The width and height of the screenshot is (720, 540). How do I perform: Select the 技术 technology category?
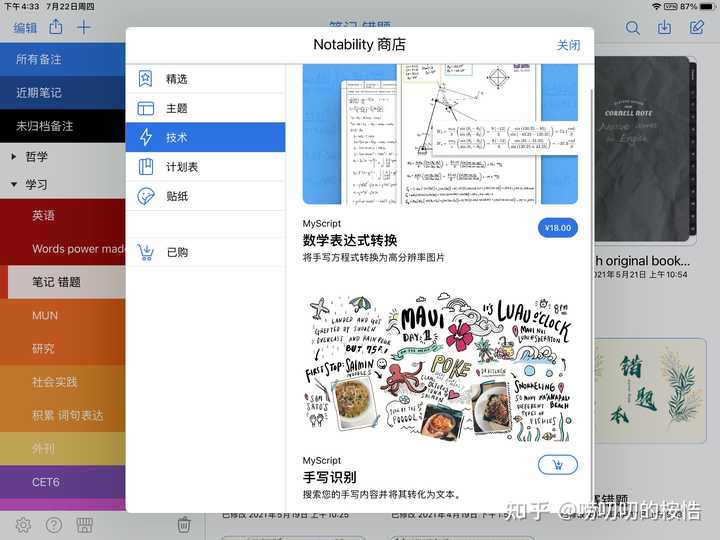205,137
